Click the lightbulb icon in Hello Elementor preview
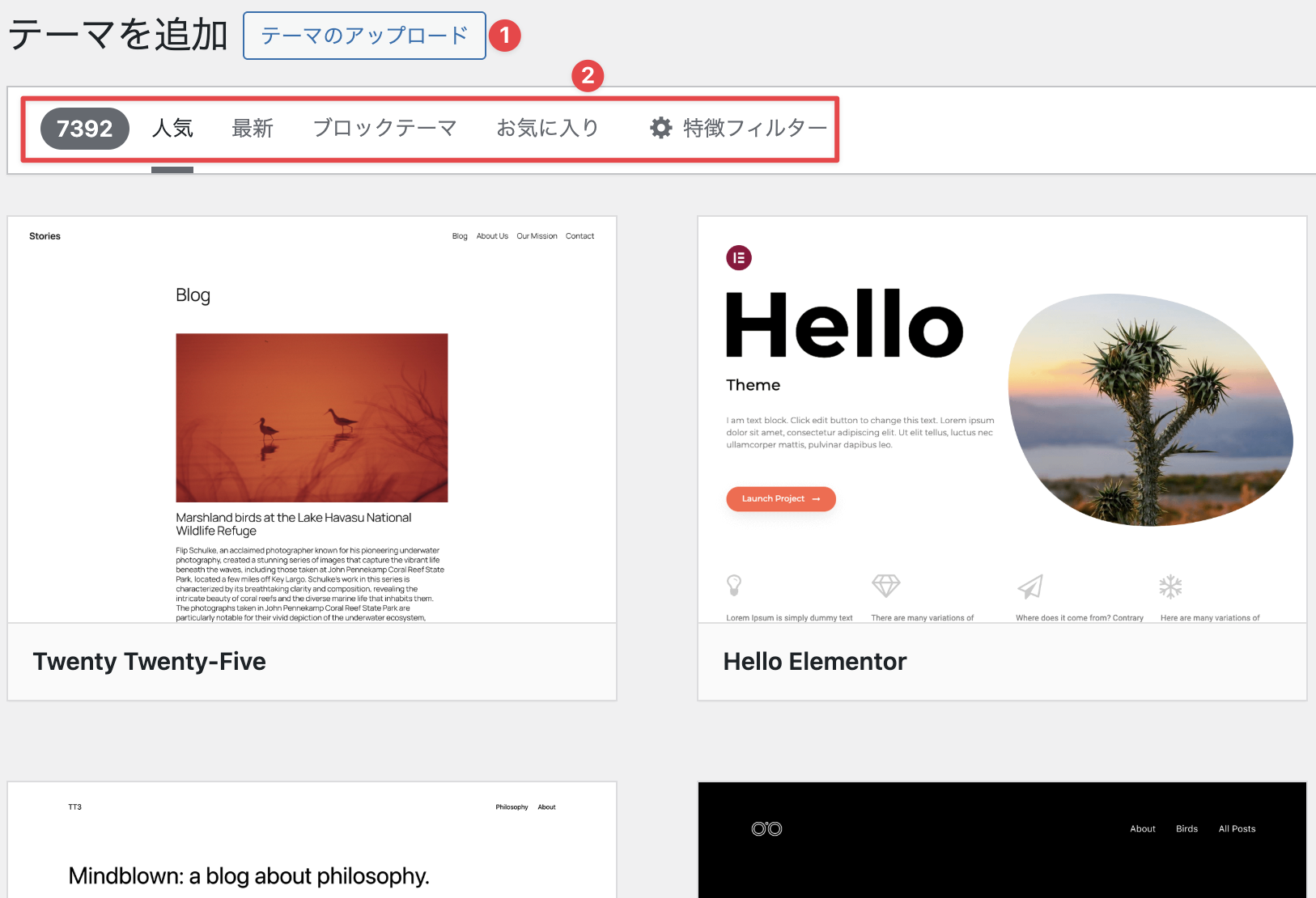The height and width of the screenshot is (898, 1316). (x=734, y=585)
